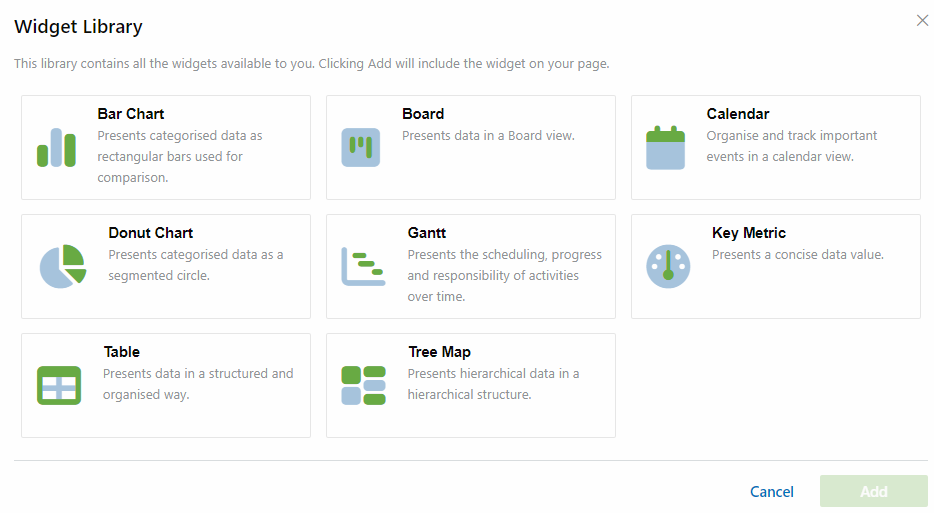Click the green Add button
Screen dimensions: 934x513
coord(873,492)
